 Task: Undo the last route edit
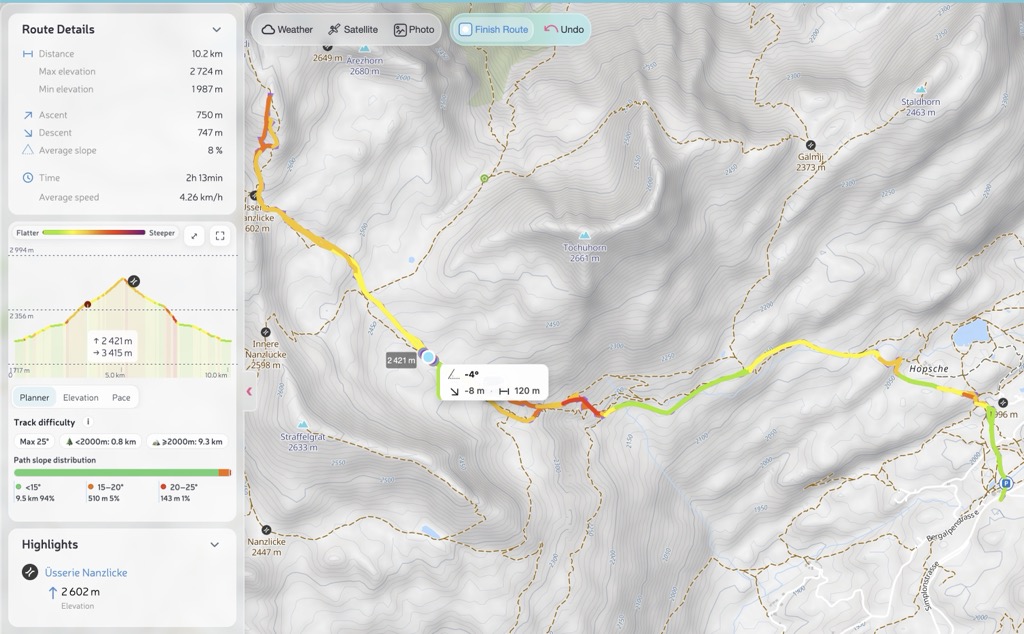click(x=563, y=29)
